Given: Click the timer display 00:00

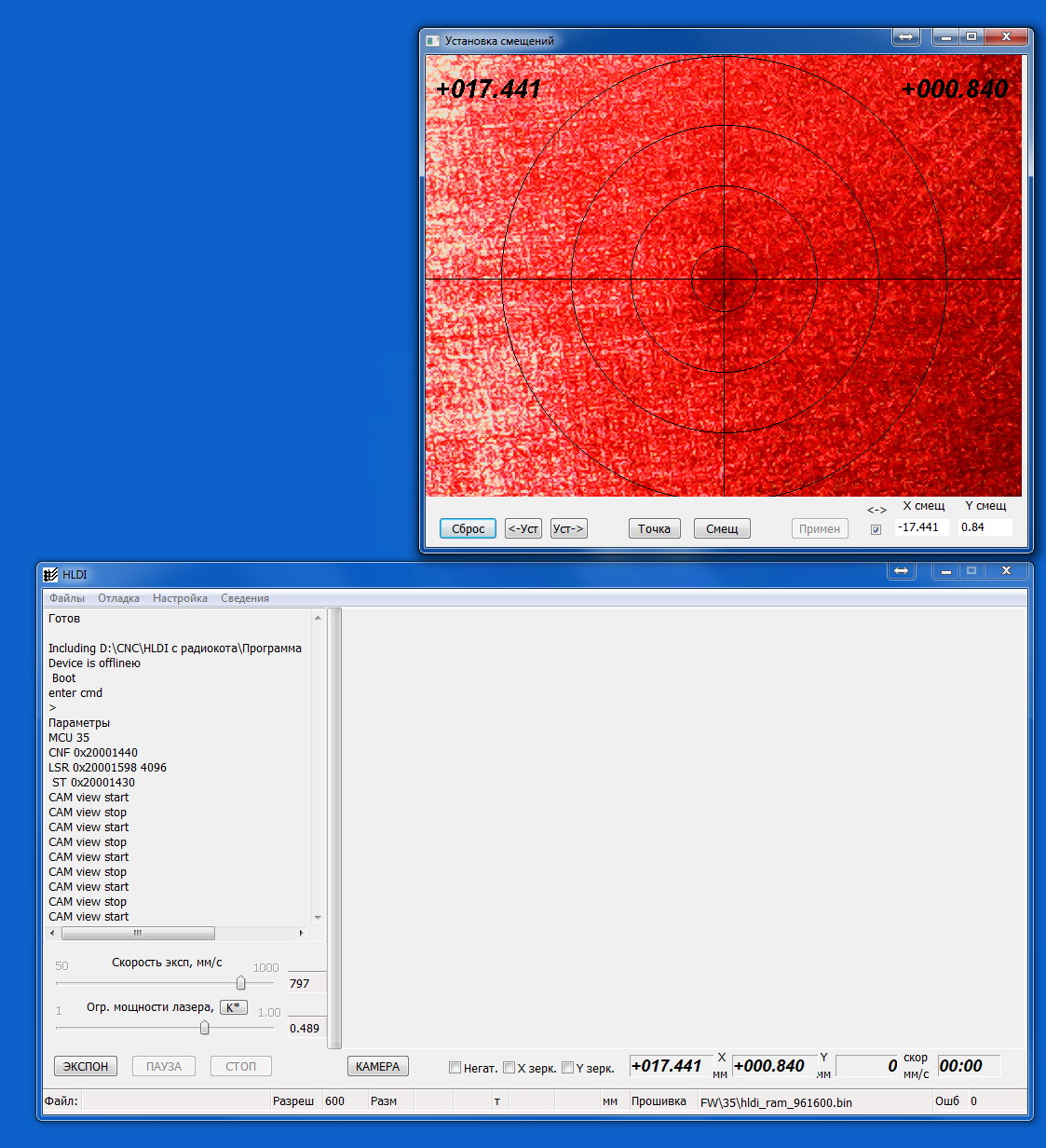Looking at the screenshot, I should pyautogui.click(x=969, y=1066).
